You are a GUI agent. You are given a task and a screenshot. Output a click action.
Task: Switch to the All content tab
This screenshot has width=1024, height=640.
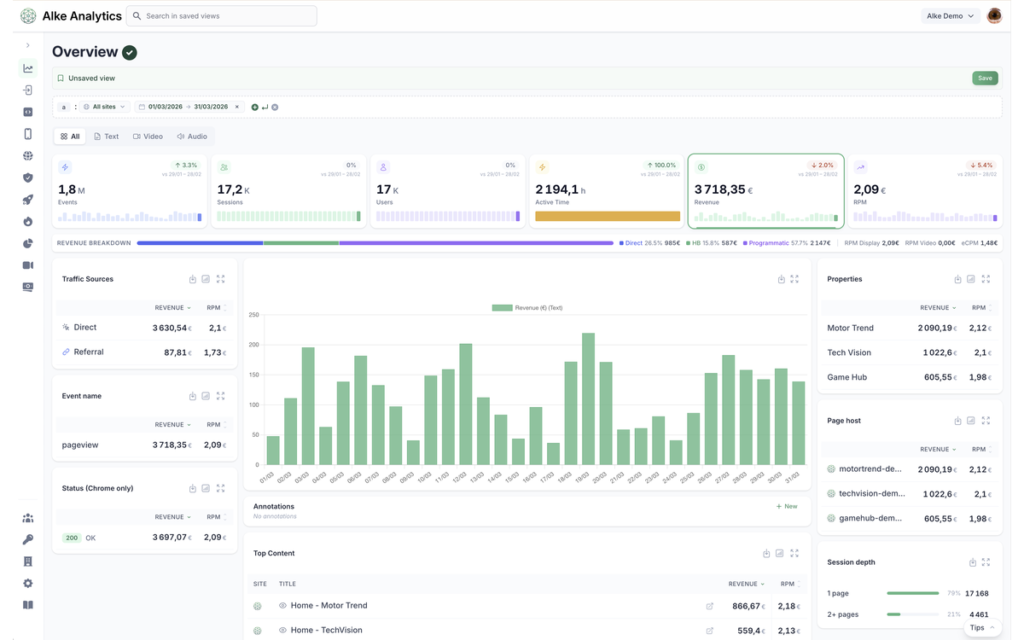[x=70, y=136]
